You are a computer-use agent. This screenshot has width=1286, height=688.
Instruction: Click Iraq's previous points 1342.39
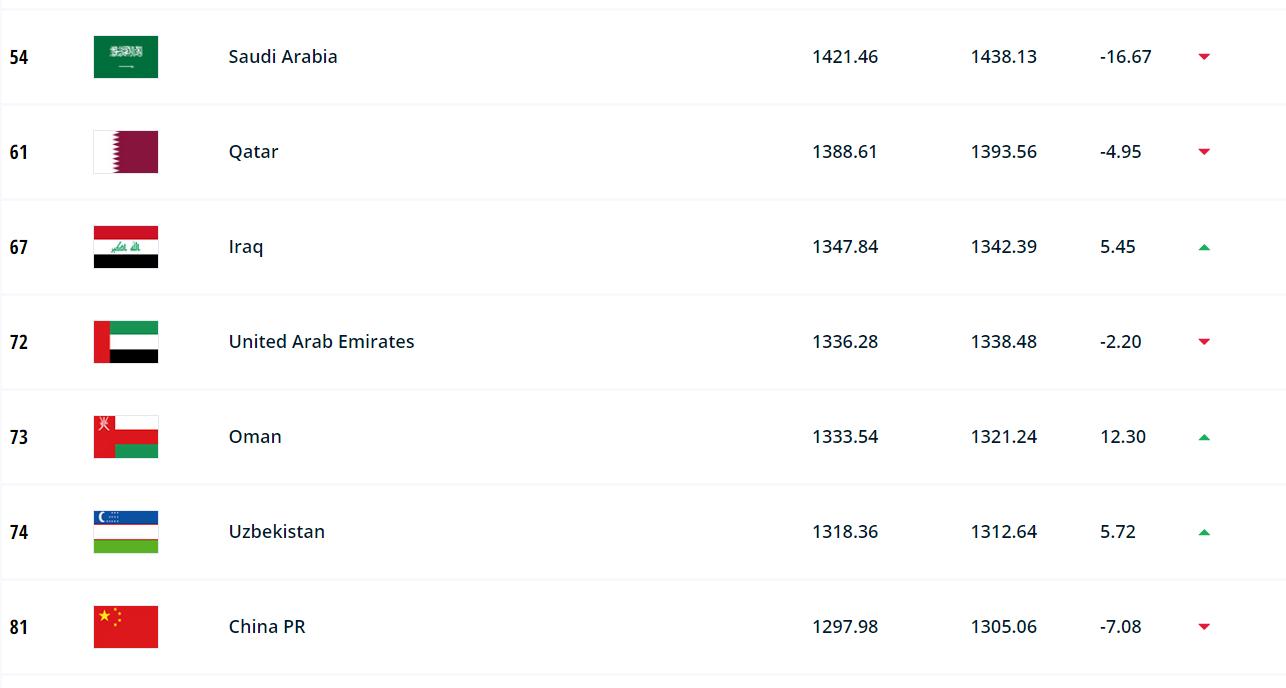click(1003, 247)
